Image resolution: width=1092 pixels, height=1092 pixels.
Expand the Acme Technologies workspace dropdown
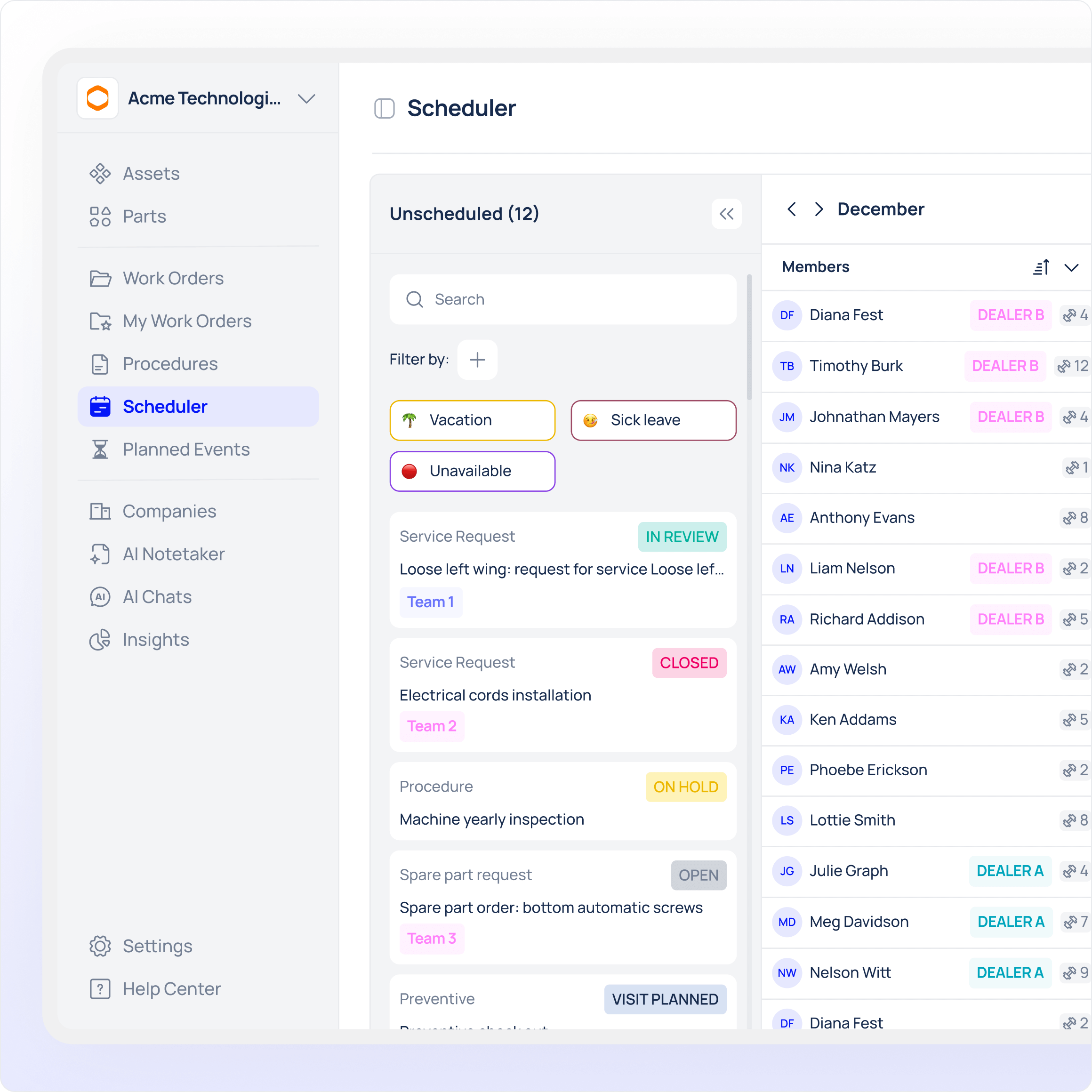[306, 99]
